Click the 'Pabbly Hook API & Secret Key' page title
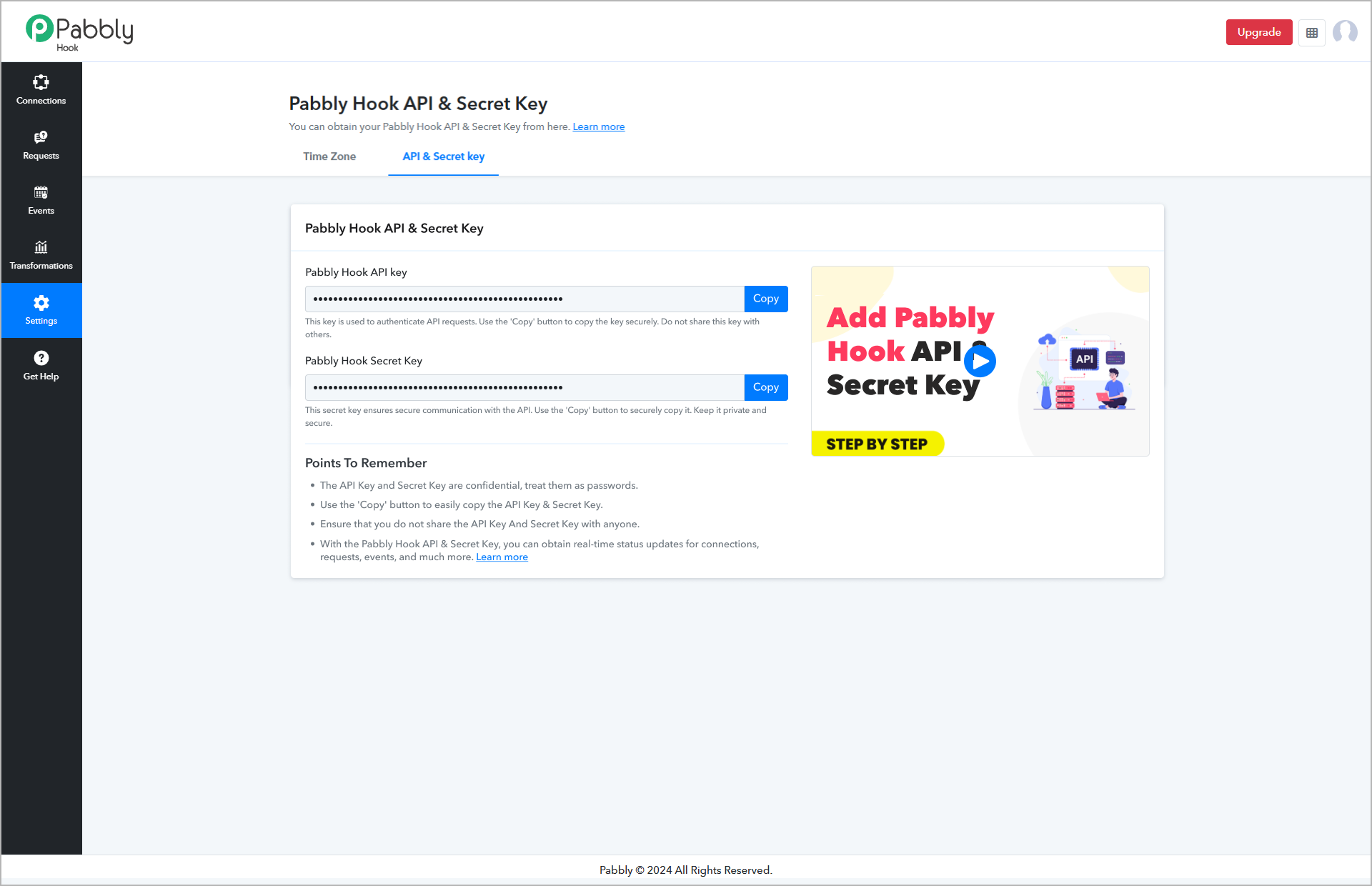 (x=418, y=104)
